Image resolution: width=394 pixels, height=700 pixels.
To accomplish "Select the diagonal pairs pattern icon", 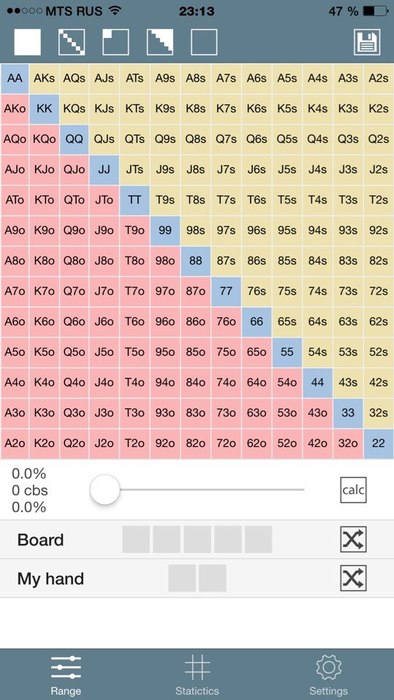I will pyautogui.click(x=71, y=42).
